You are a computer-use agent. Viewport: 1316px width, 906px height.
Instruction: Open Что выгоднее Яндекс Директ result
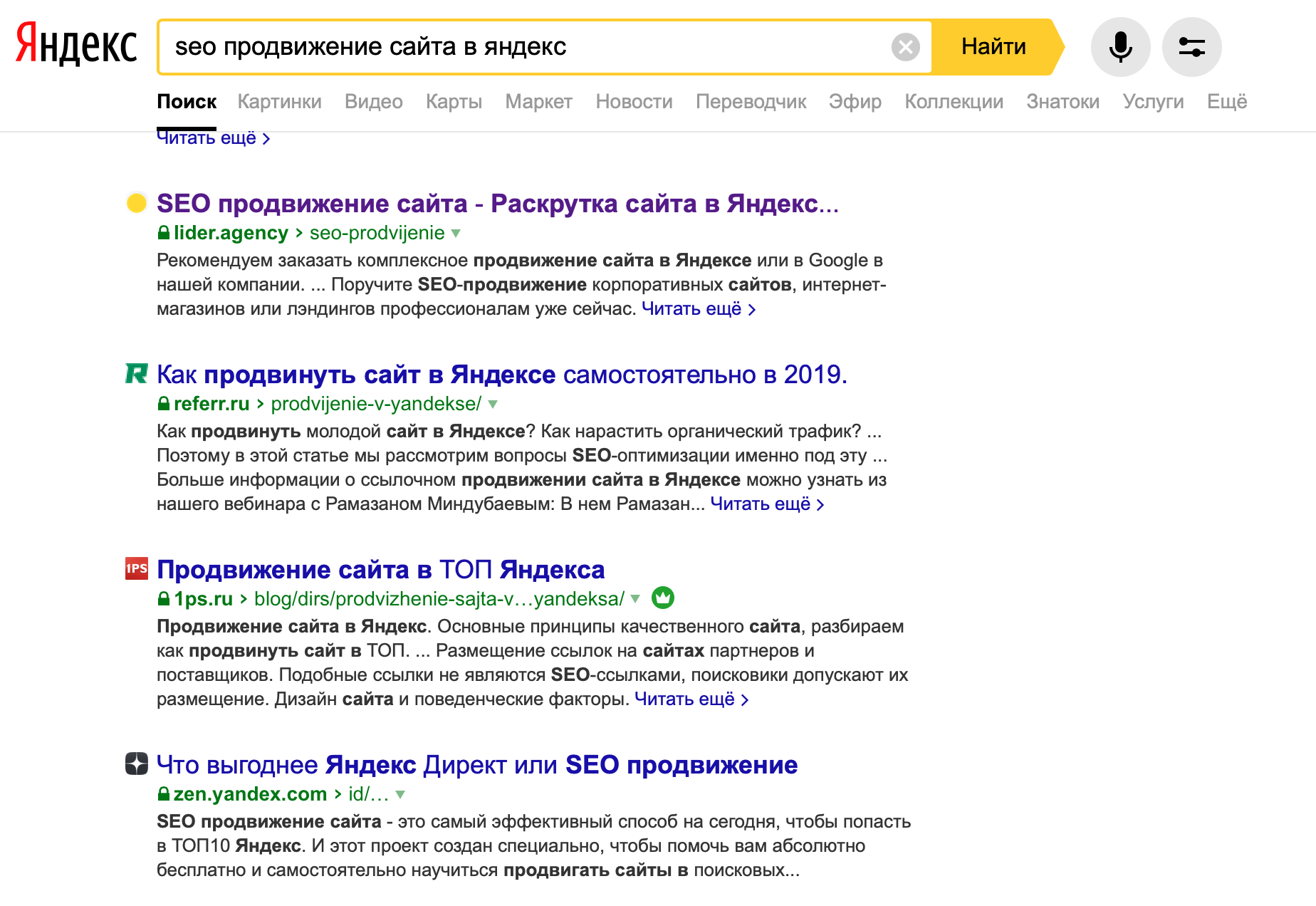(x=477, y=765)
